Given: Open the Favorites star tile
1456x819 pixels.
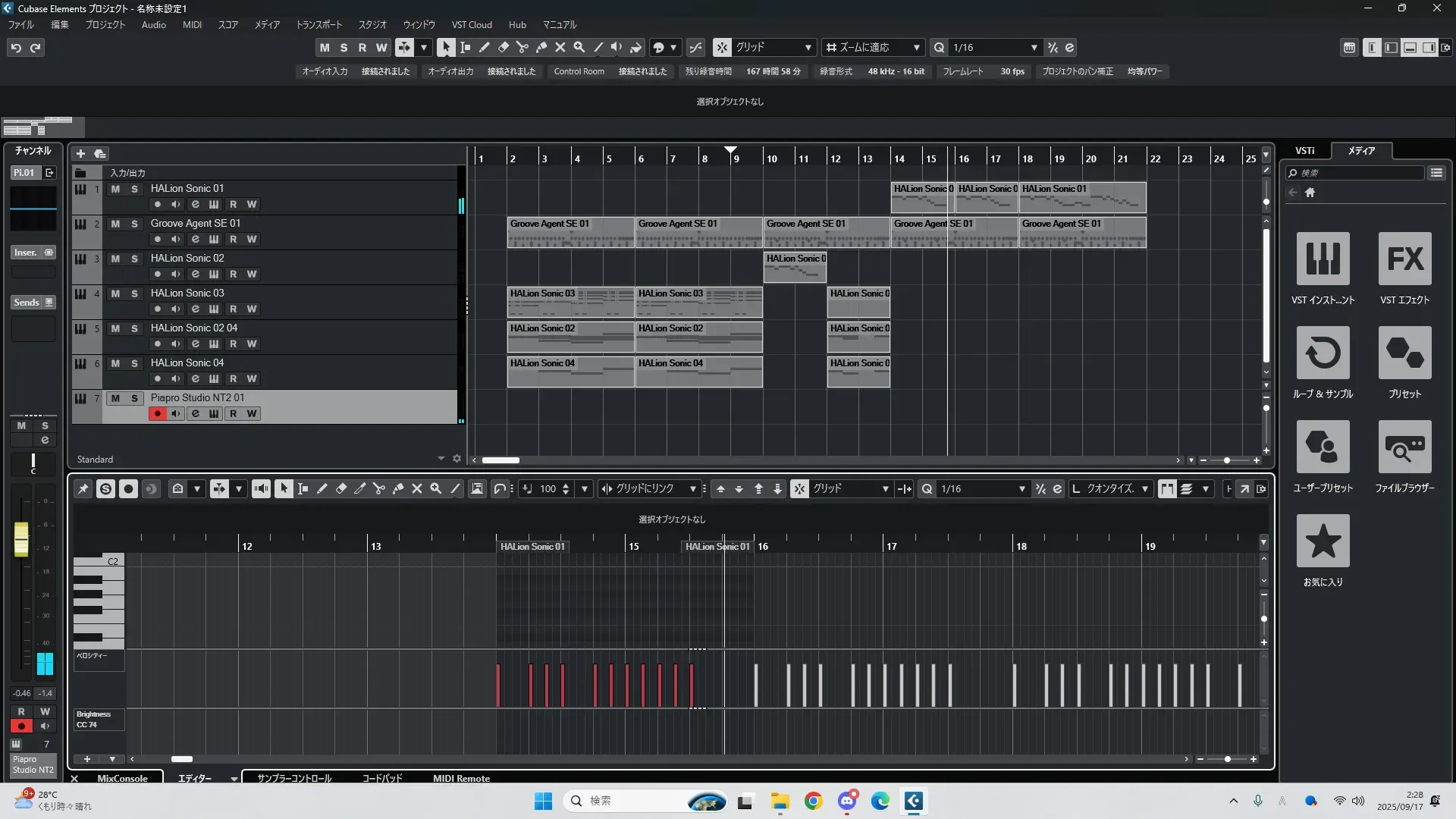Looking at the screenshot, I should click(x=1323, y=541).
